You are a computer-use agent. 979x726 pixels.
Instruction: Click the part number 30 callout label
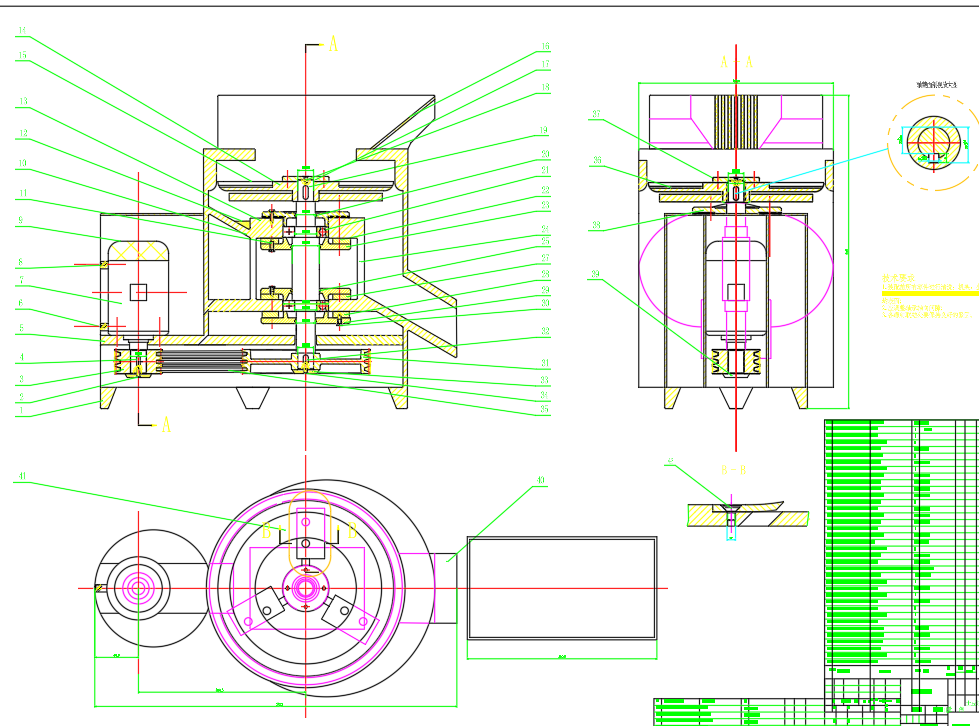pos(545,303)
